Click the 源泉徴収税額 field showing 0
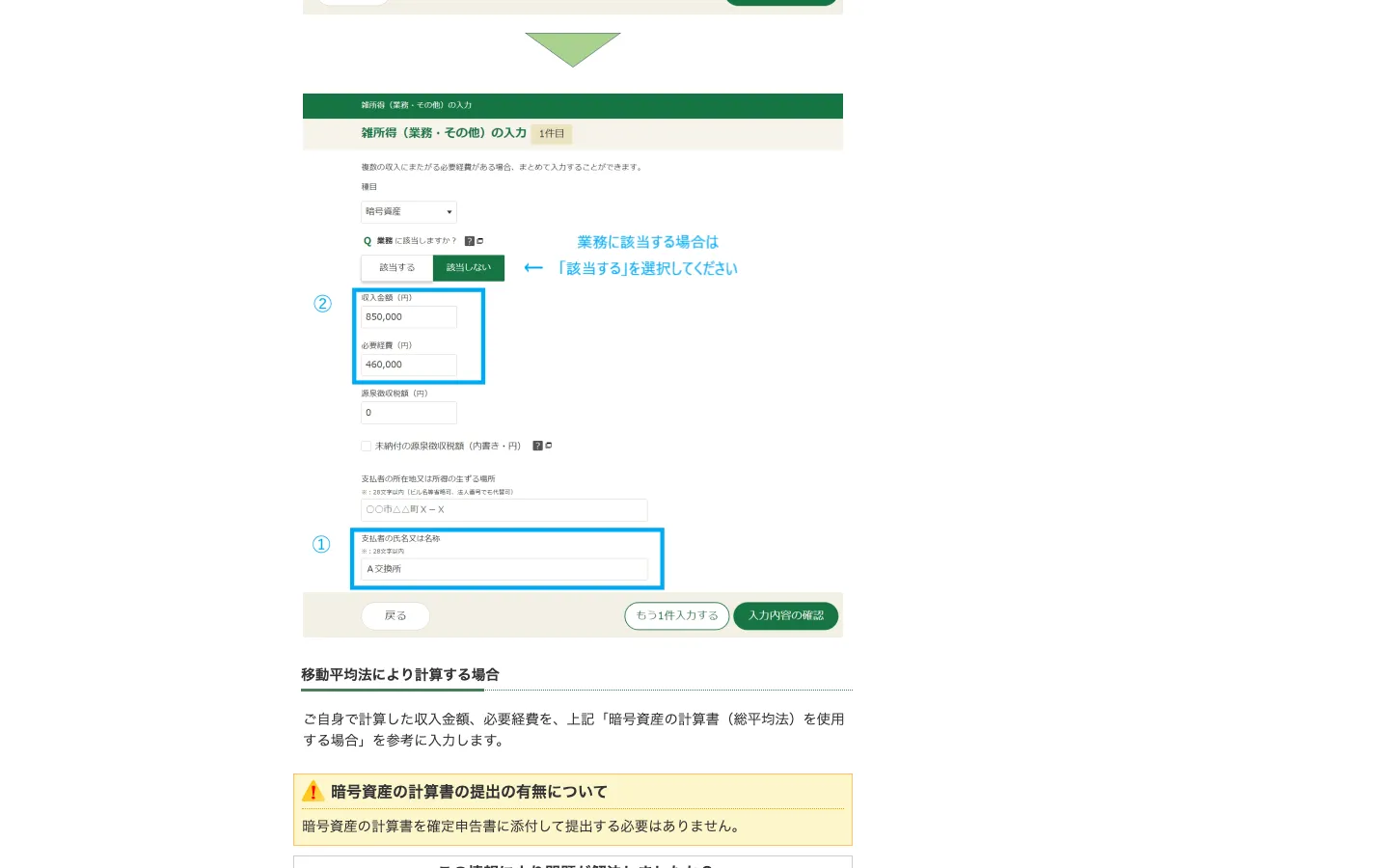The height and width of the screenshot is (868, 1389). point(409,413)
